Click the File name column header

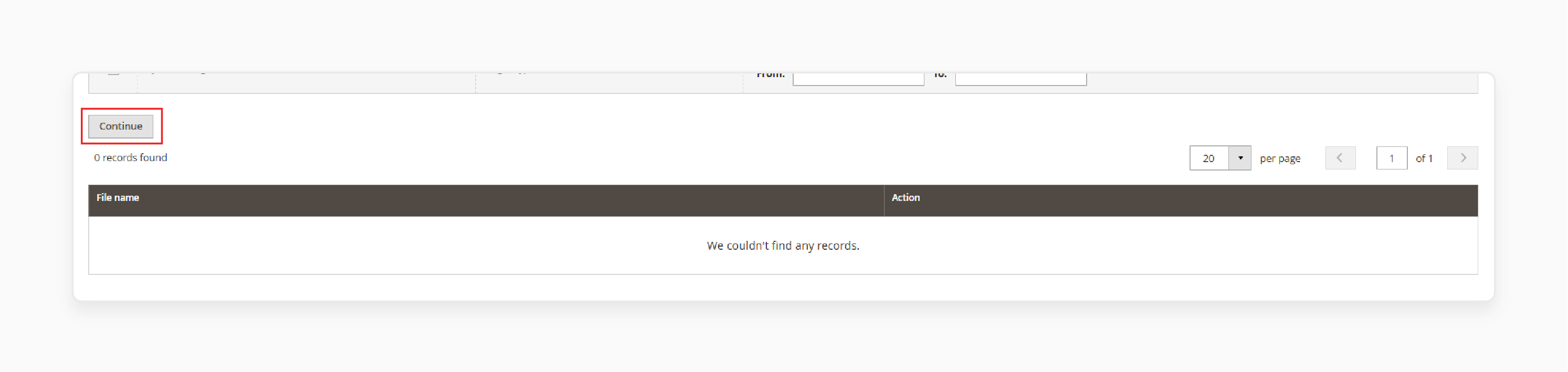[x=486, y=200]
